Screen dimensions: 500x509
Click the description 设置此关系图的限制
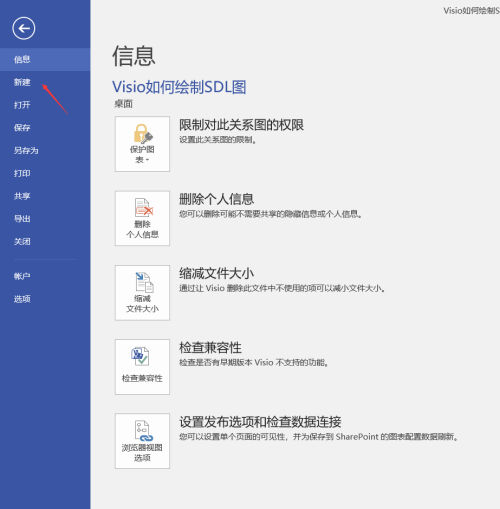click(x=218, y=140)
